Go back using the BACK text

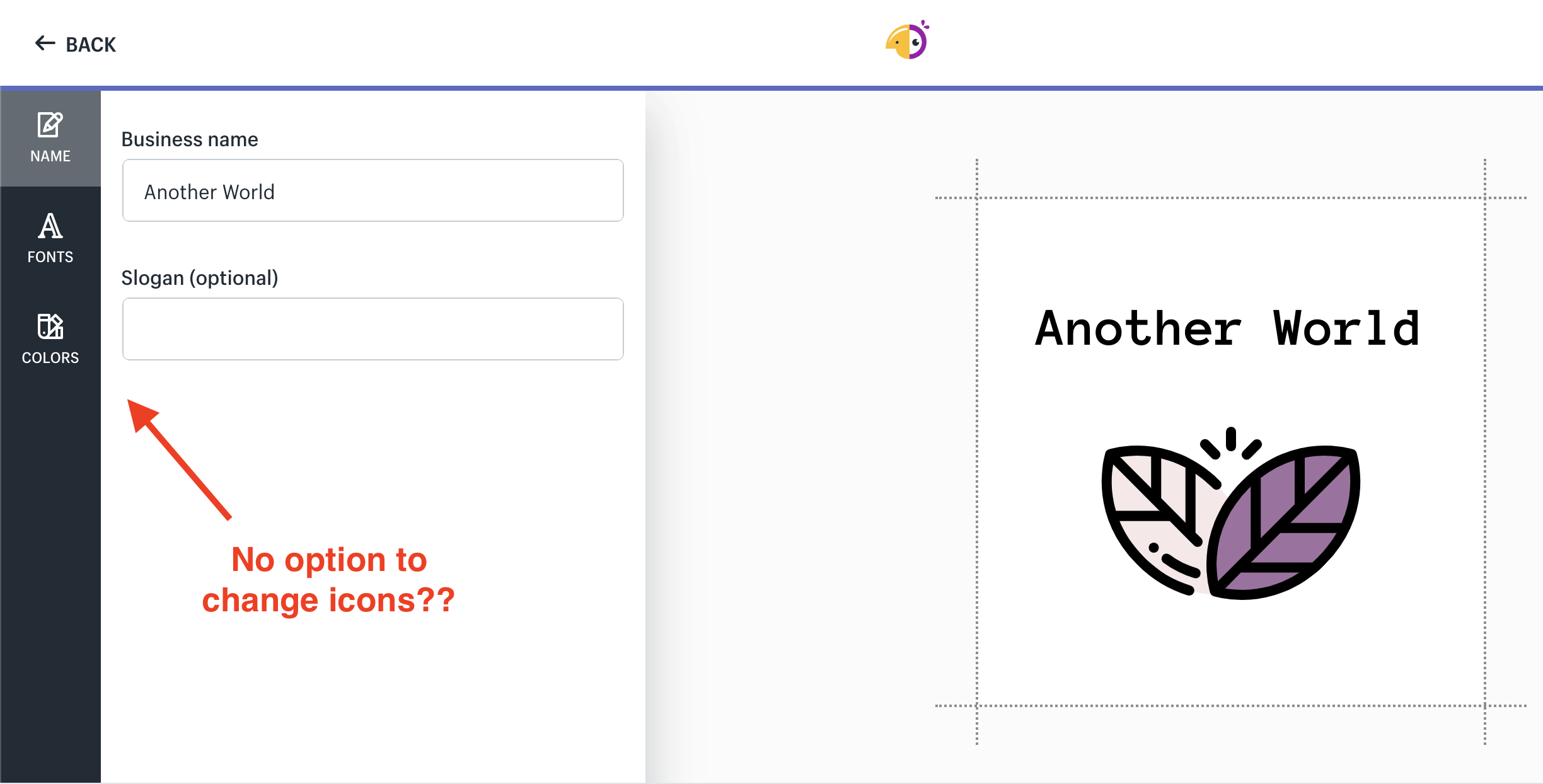pos(91,45)
